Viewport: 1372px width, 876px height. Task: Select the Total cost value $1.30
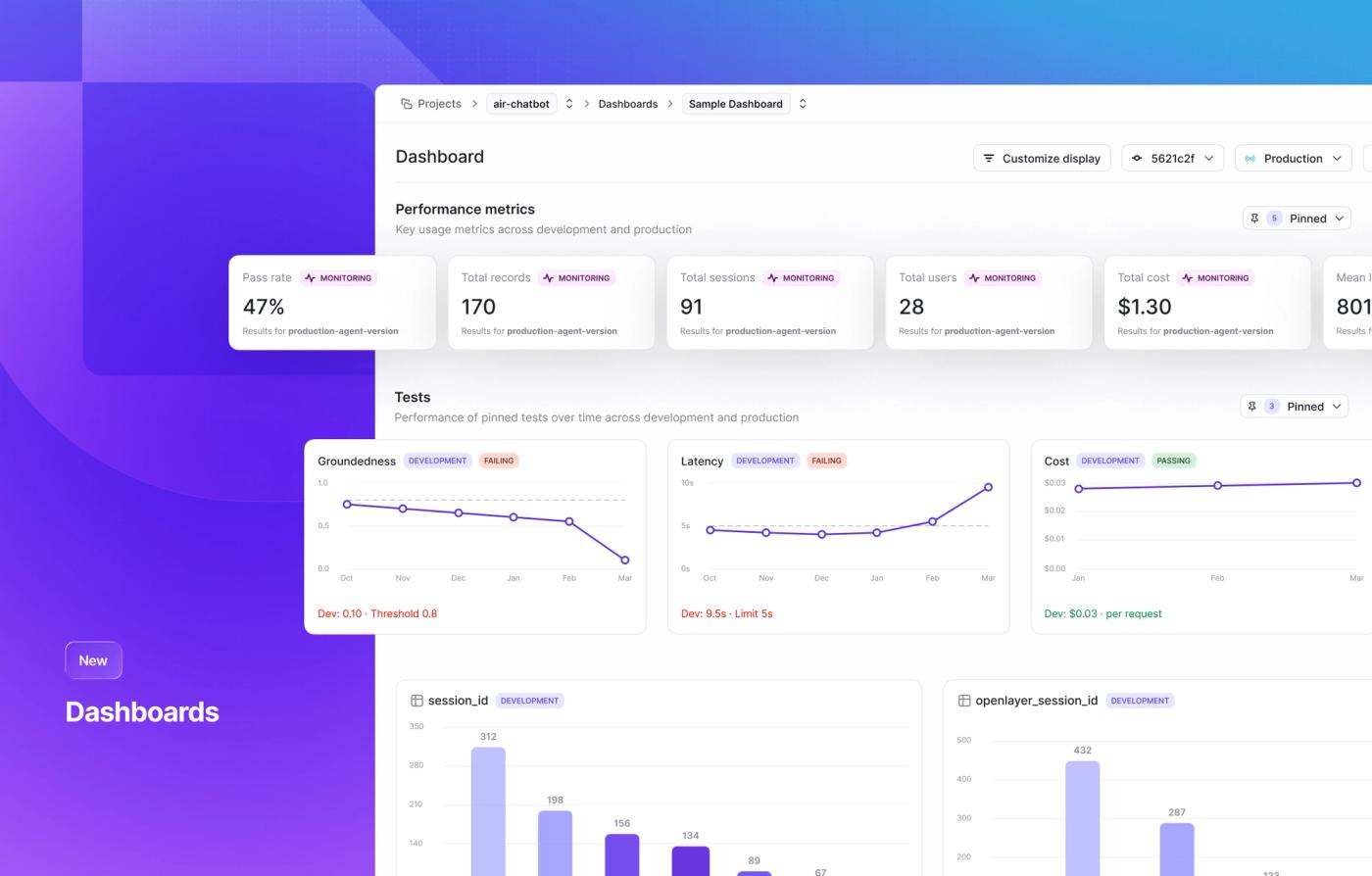(1145, 307)
